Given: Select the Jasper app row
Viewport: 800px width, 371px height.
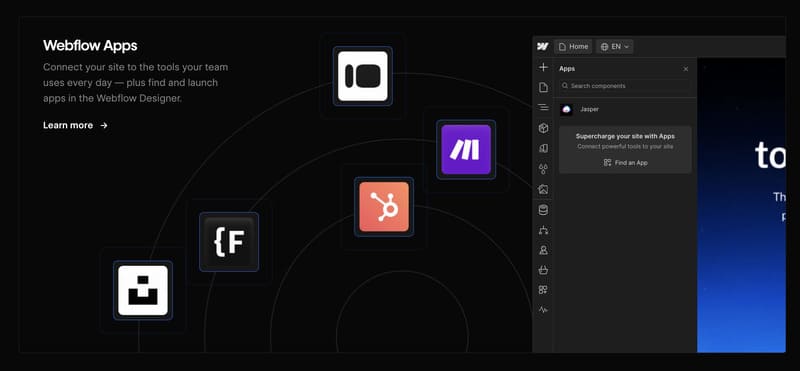Looking at the screenshot, I should [625, 109].
